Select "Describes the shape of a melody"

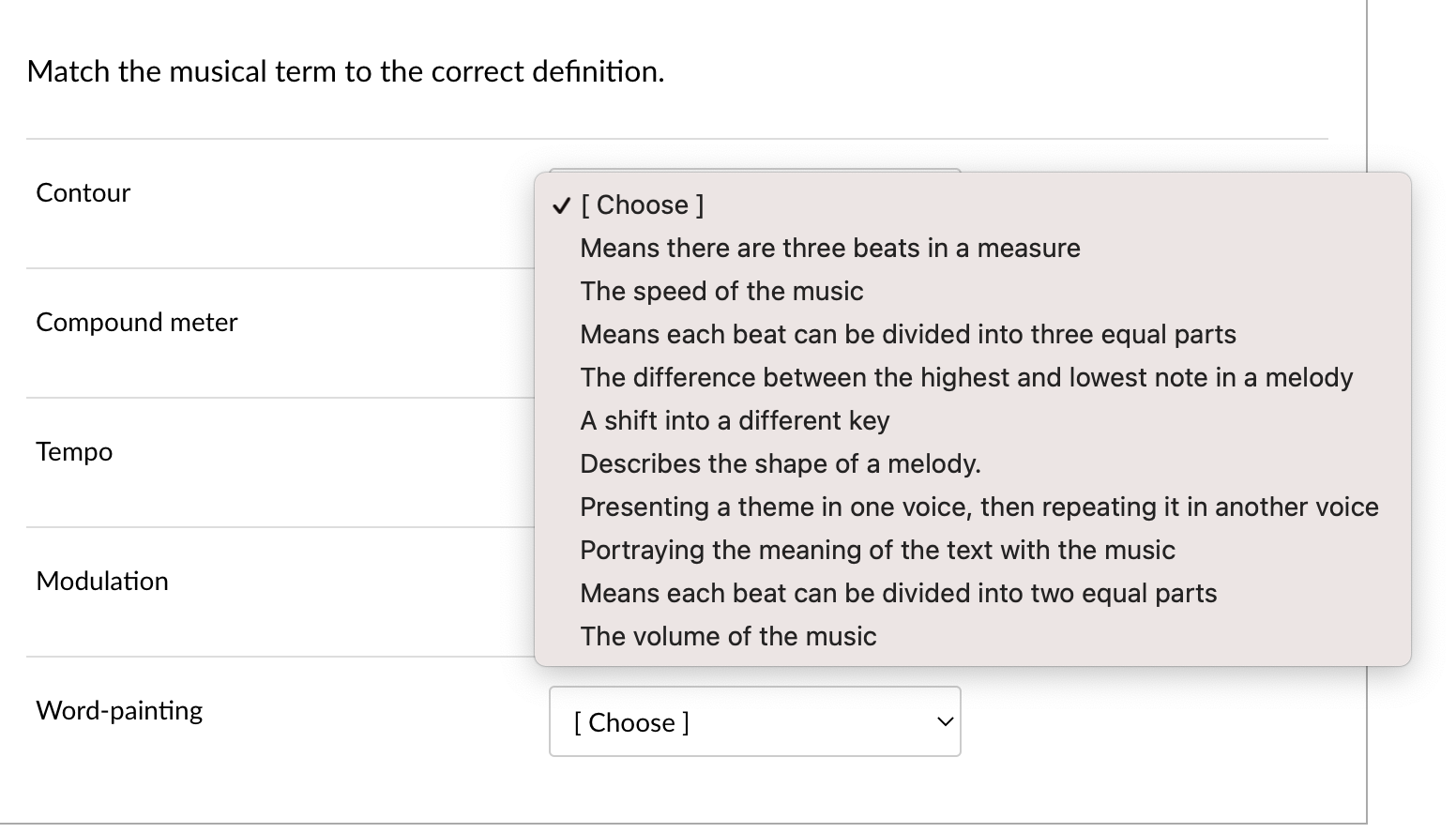781,463
